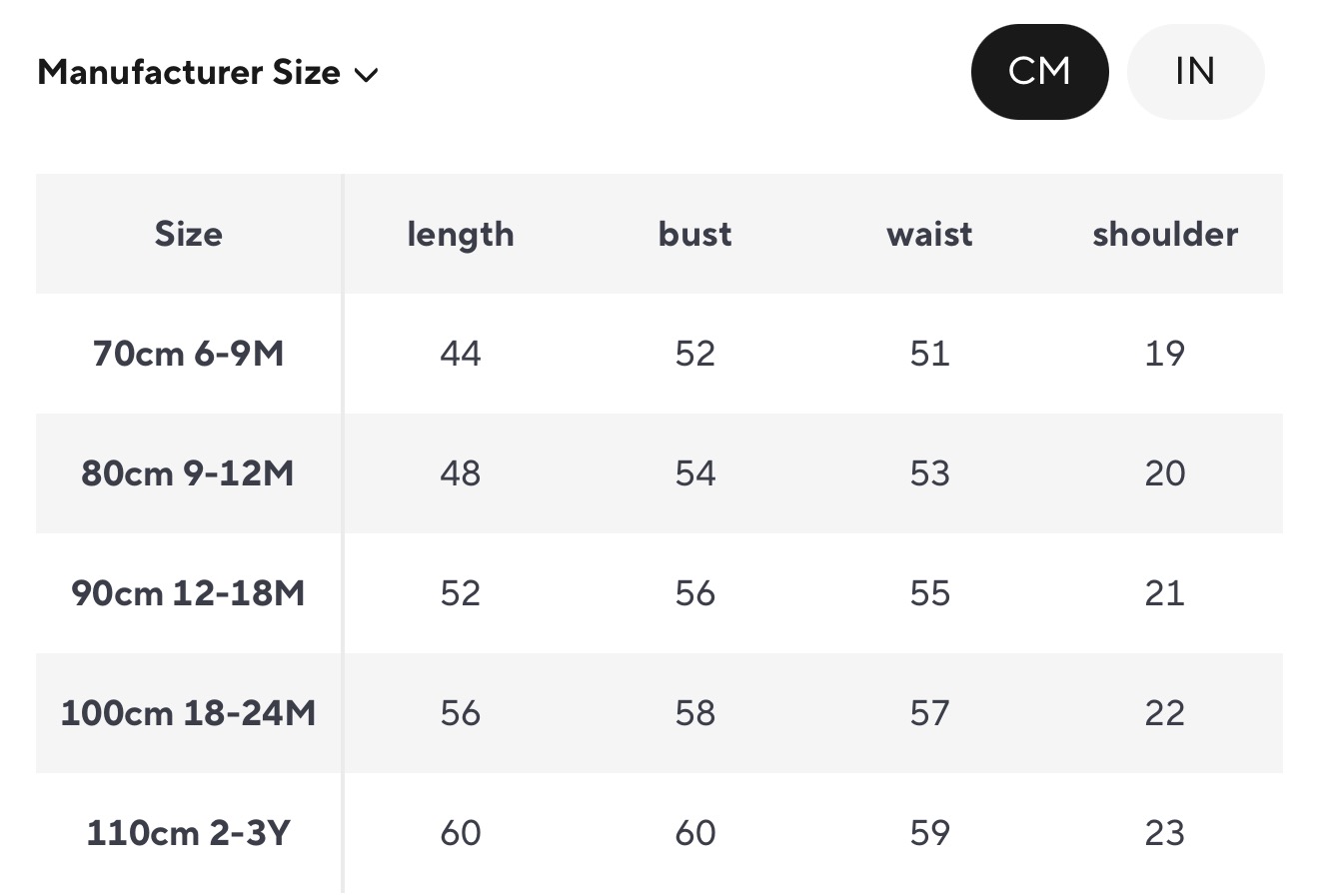Click the length column header
This screenshot has height=896, width=1319.
coord(461,234)
